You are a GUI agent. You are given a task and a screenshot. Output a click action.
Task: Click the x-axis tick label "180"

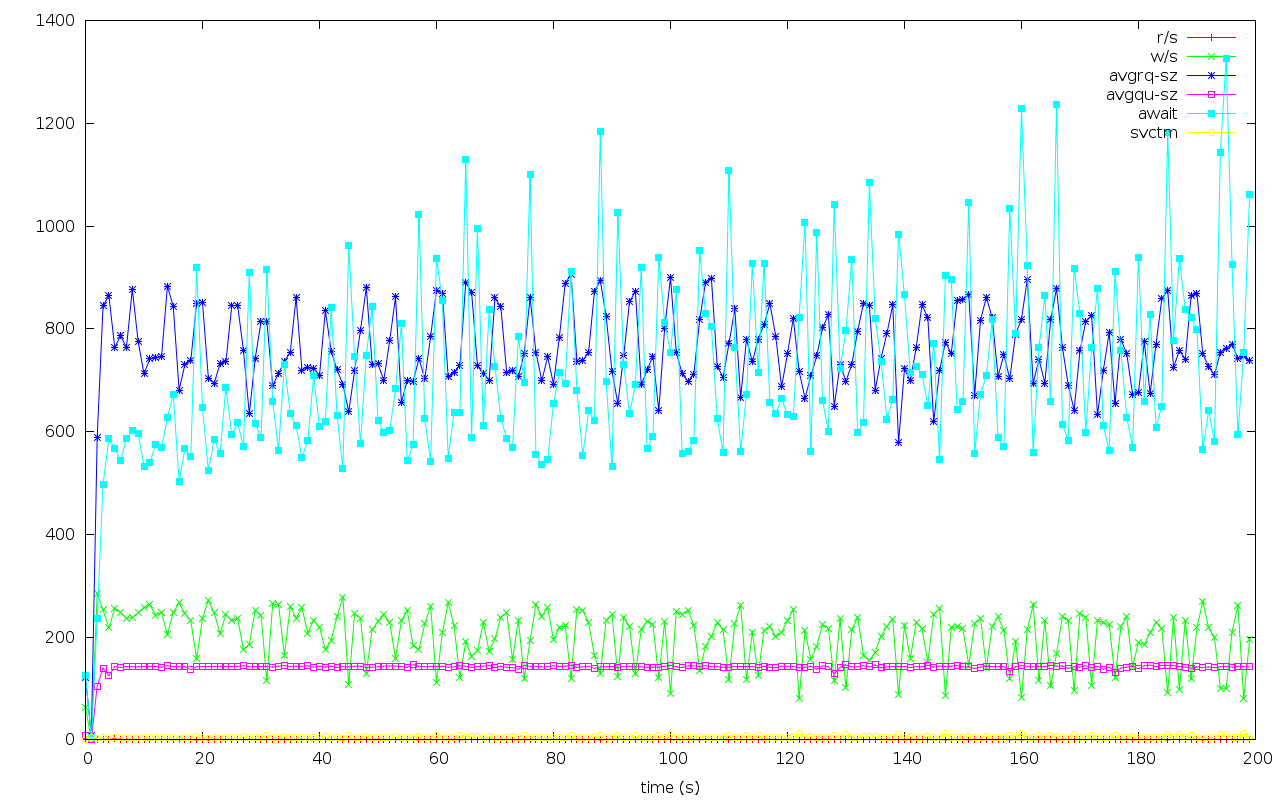point(1140,759)
